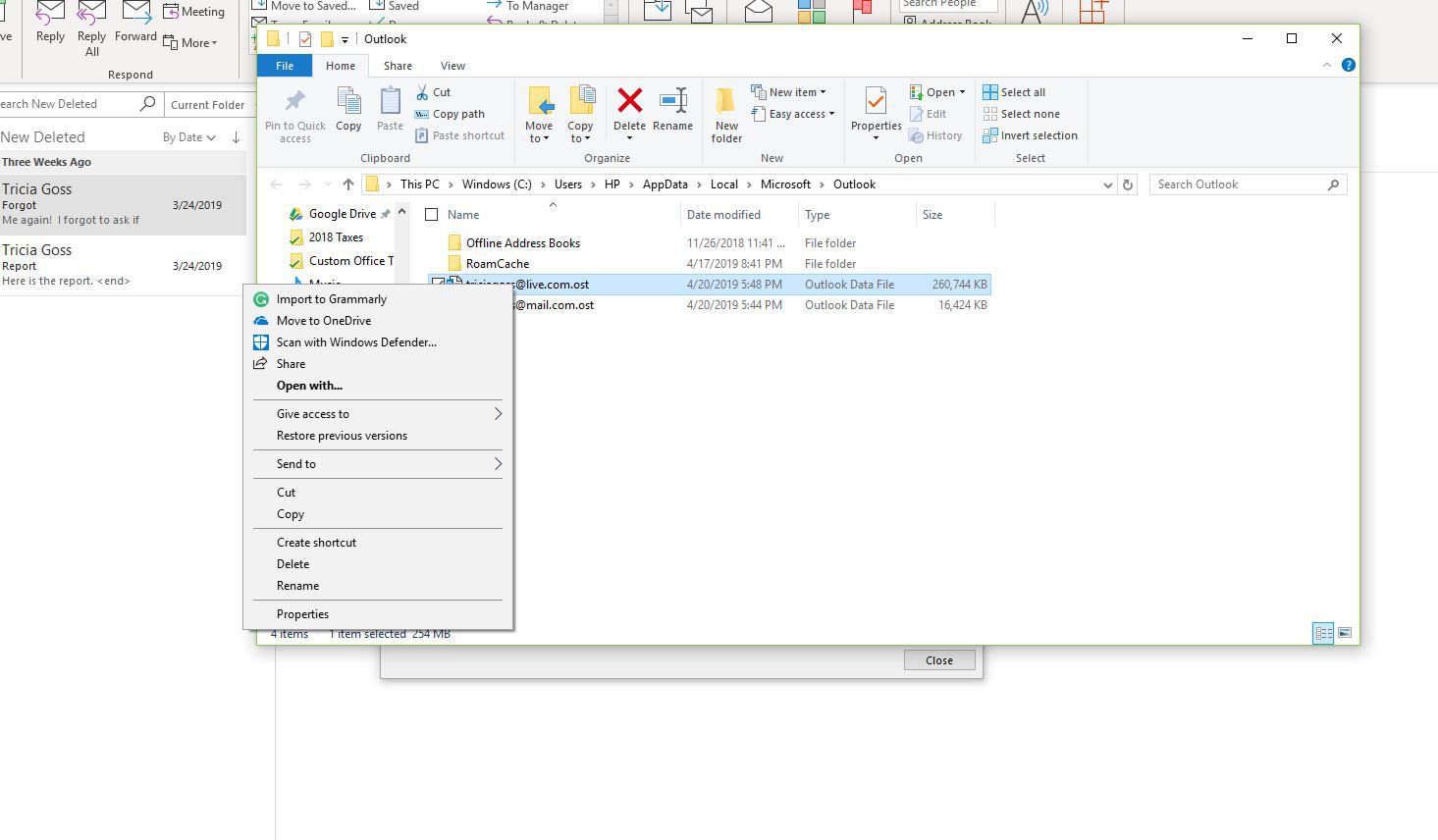
Task: Choose Import to Grammarly from context menu
Action: tap(378, 299)
